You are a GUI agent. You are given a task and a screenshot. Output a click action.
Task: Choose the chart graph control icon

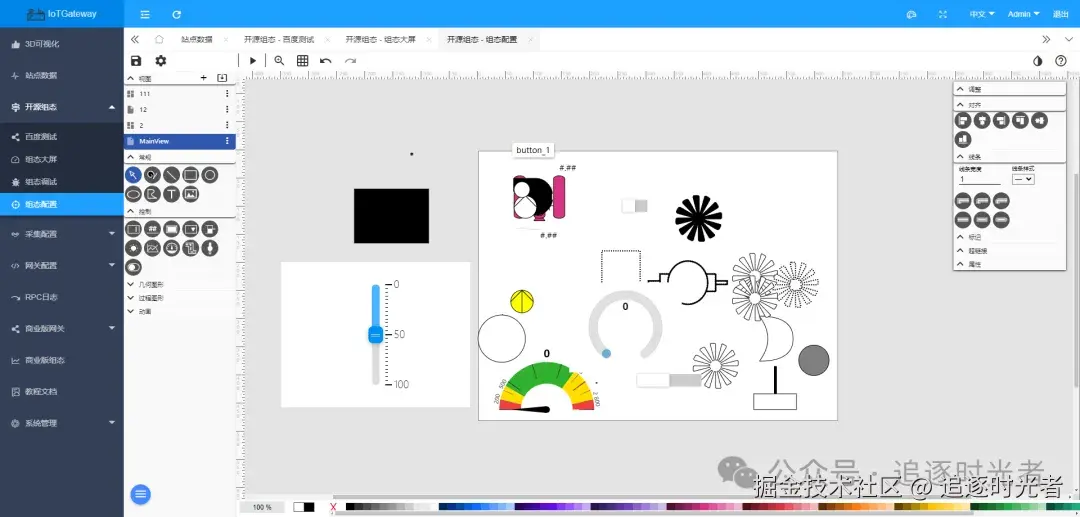tap(152, 248)
